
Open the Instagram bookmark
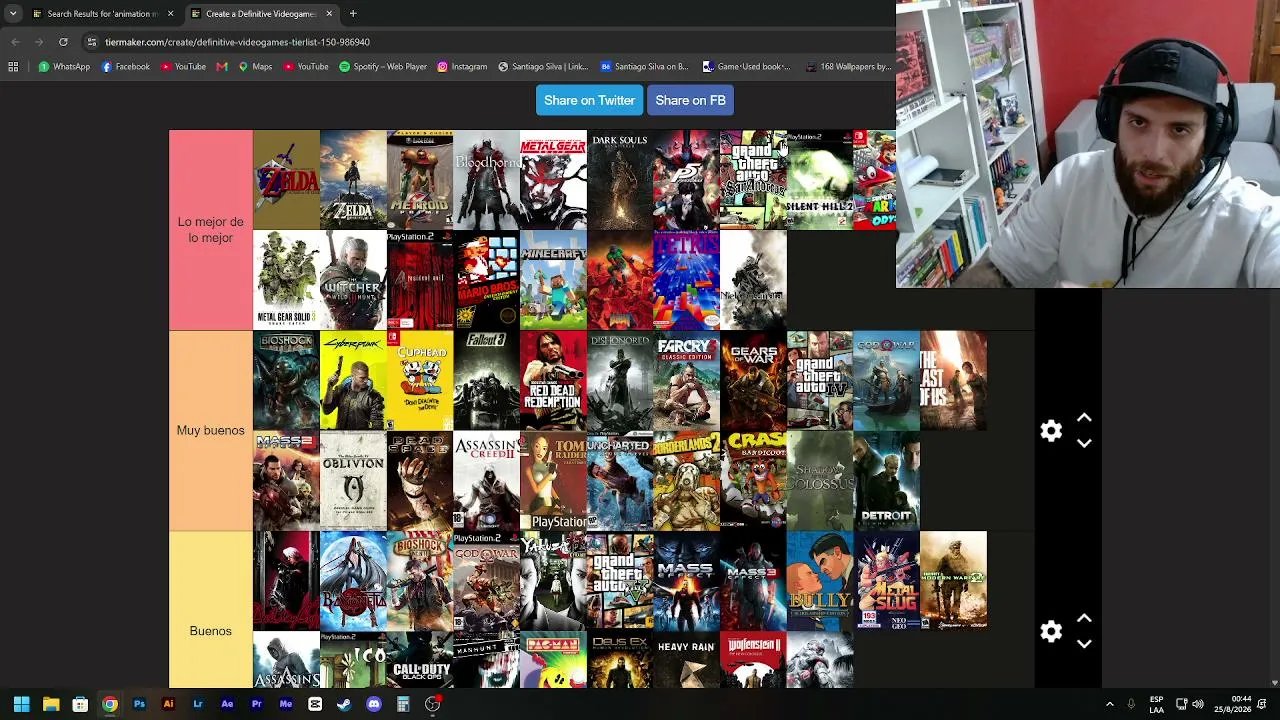pos(462,67)
